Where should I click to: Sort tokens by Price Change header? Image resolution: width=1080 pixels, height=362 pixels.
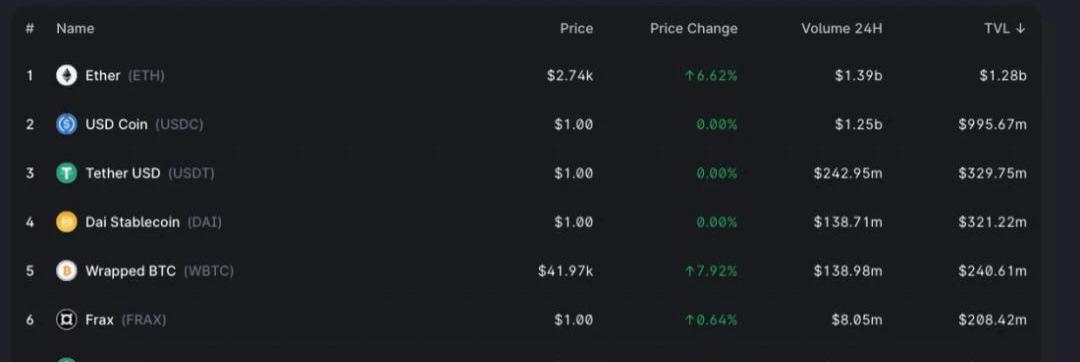click(694, 29)
